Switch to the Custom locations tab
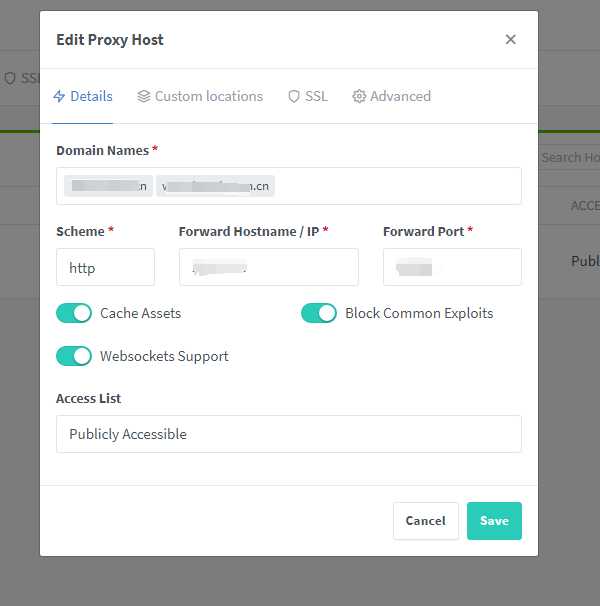Image resolution: width=600 pixels, height=606 pixels. pos(200,96)
